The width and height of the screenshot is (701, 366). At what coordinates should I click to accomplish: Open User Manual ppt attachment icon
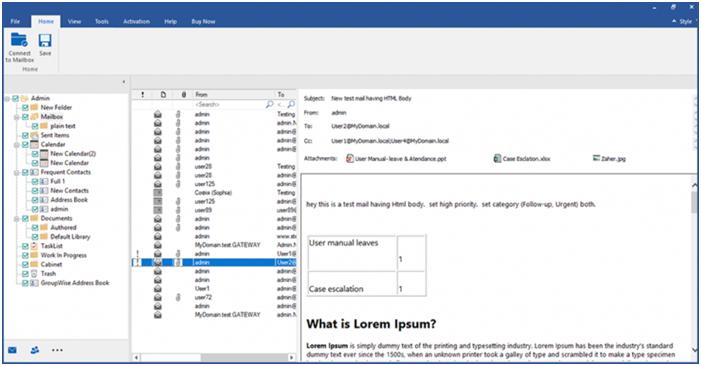[350, 159]
